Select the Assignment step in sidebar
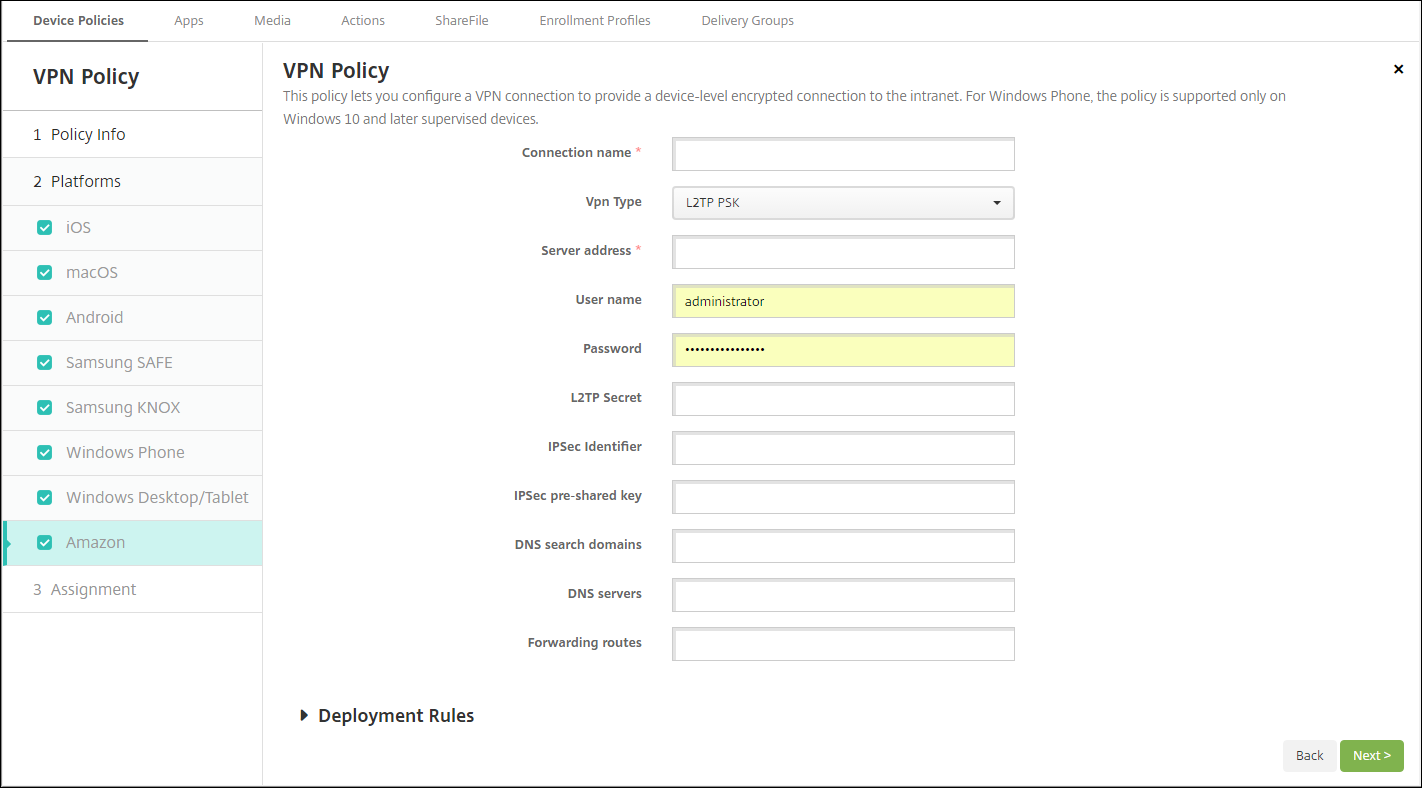The image size is (1422, 788). point(93,590)
